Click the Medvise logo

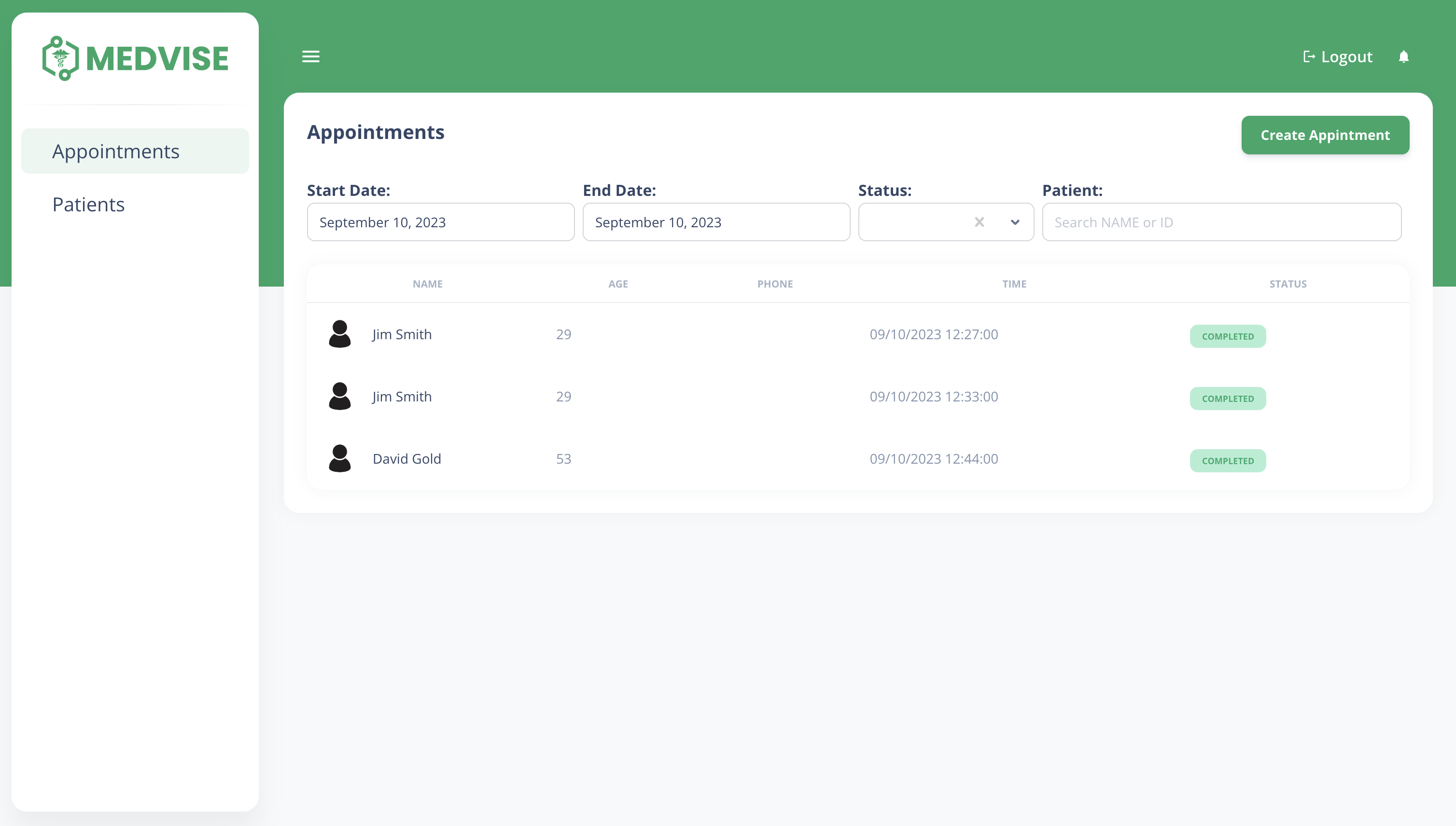point(135,58)
